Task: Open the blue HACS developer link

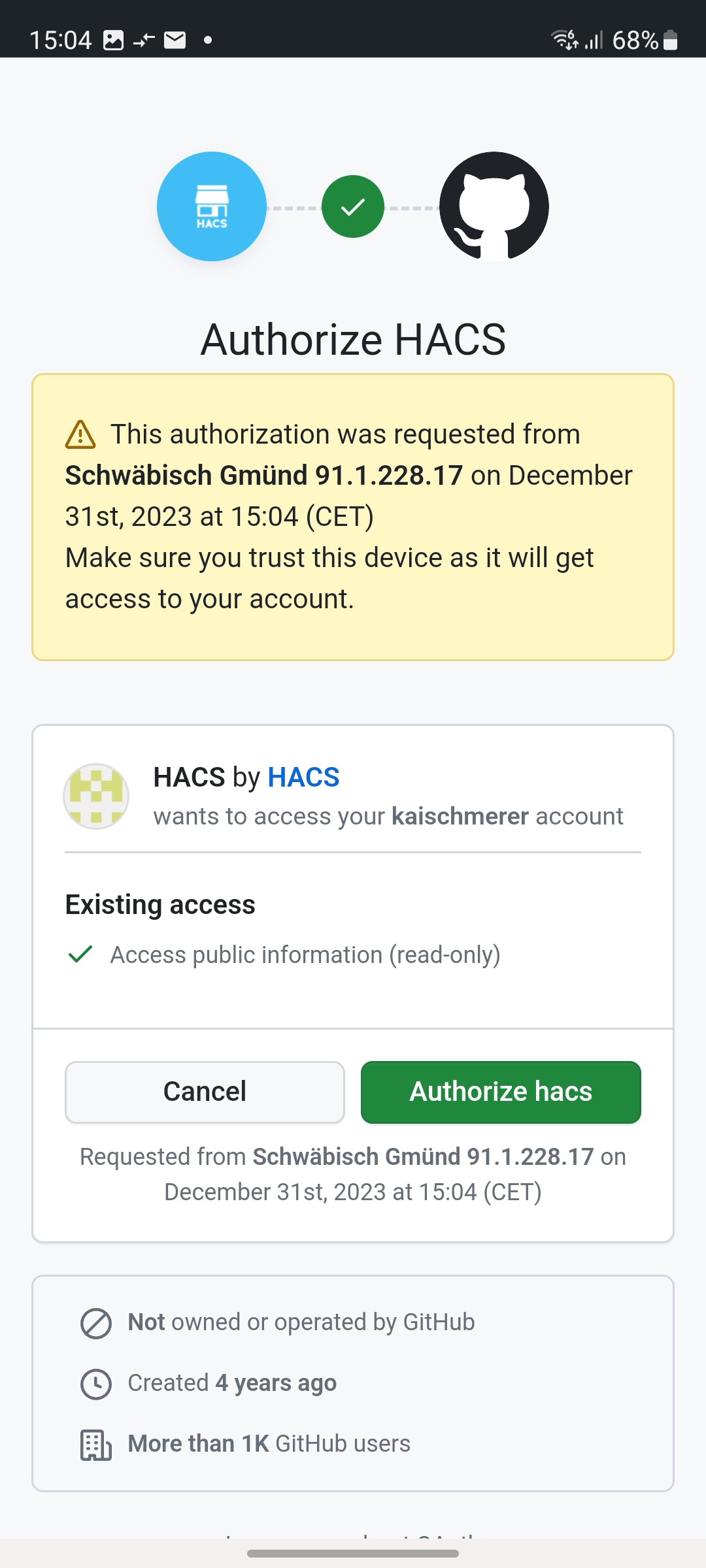Action: [304, 777]
